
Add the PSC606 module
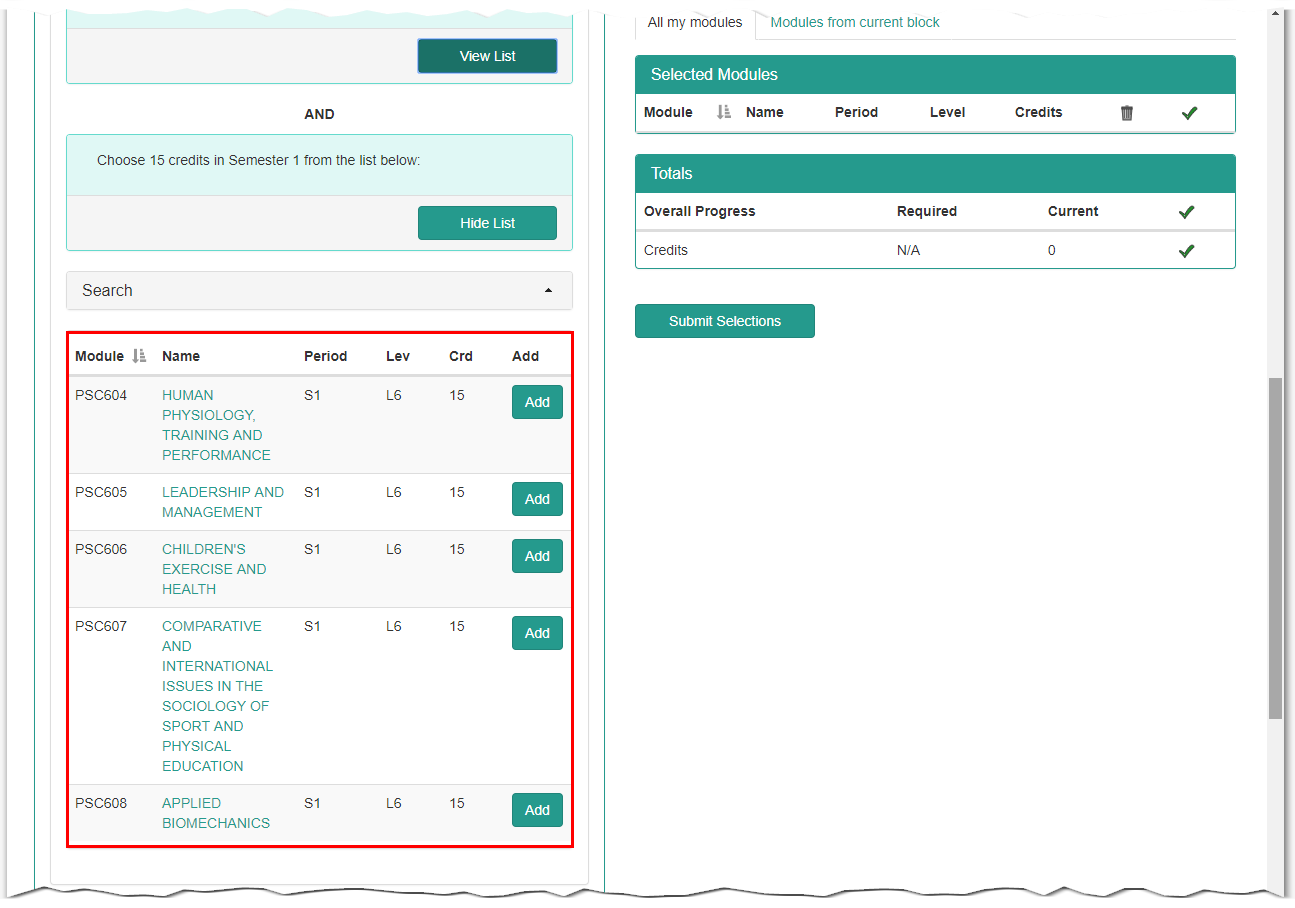[x=537, y=555]
